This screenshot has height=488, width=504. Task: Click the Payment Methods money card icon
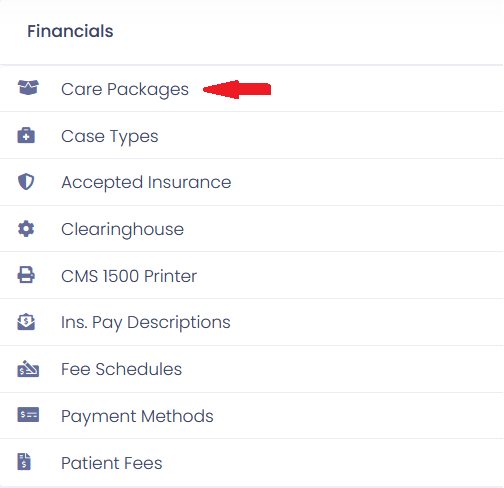pos(28,415)
